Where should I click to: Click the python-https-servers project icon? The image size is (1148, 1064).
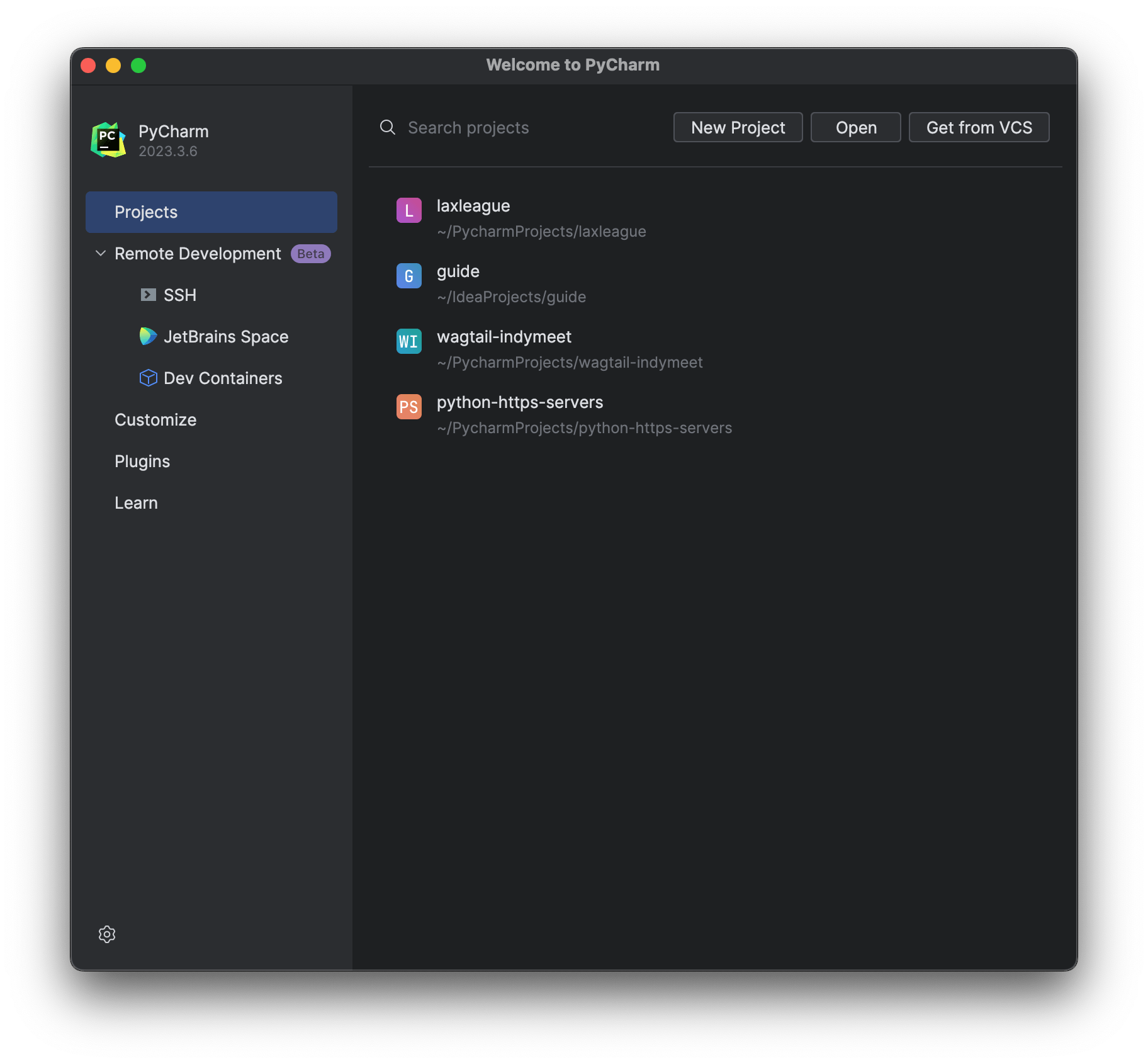point(409,407)
